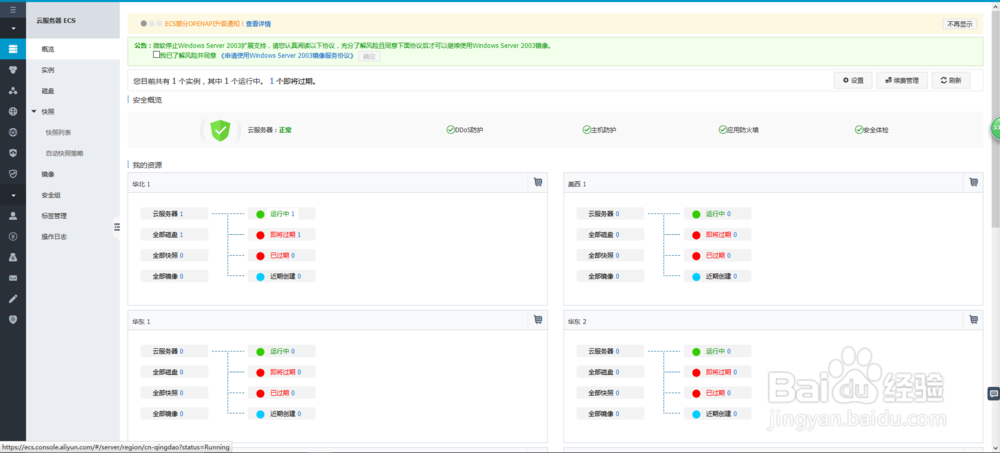Click the shopping cart icon for 华东 1
The width and height of the screenshot is (1000, 453).
(x=538, y=320)
